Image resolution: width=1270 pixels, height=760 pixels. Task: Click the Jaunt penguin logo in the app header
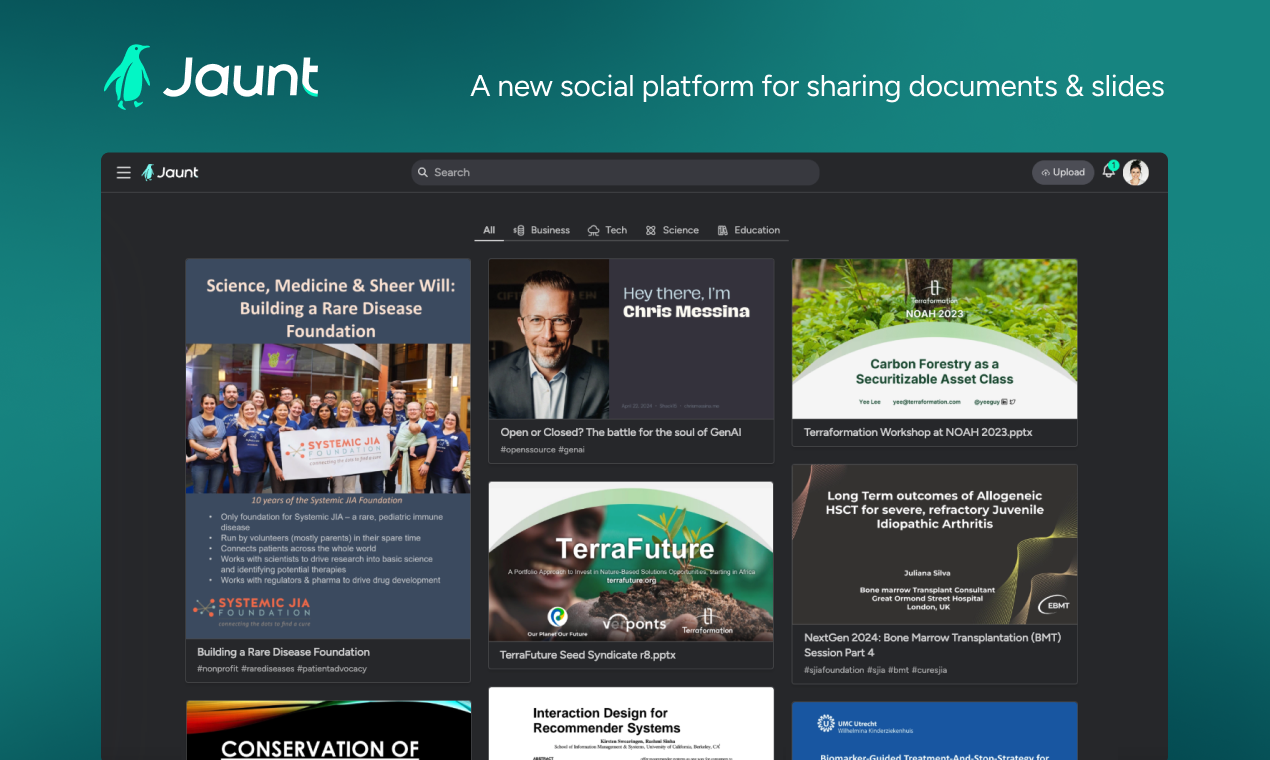click(x=170, y=172)
